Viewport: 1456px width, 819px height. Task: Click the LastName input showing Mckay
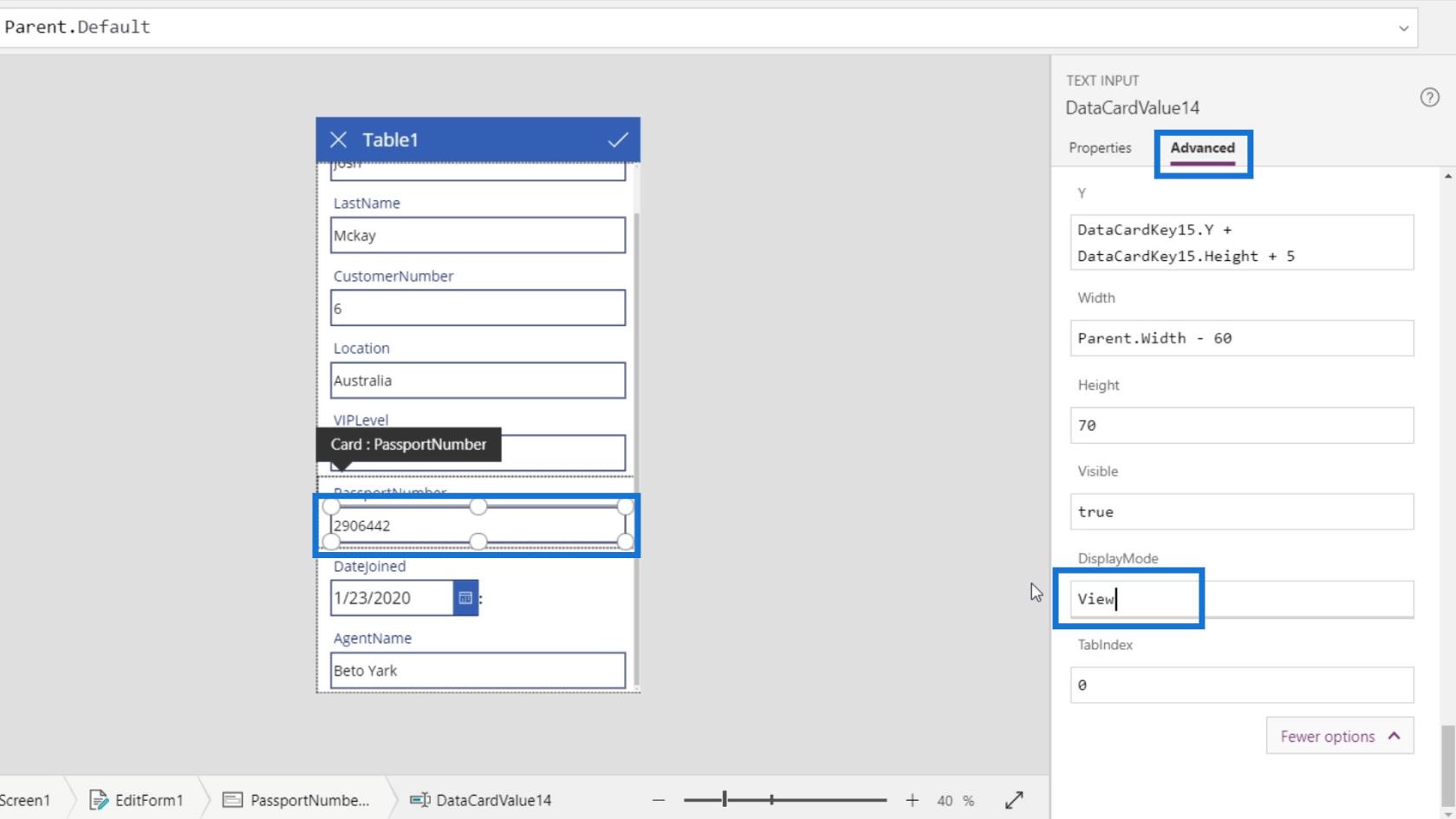click(478, 236)
